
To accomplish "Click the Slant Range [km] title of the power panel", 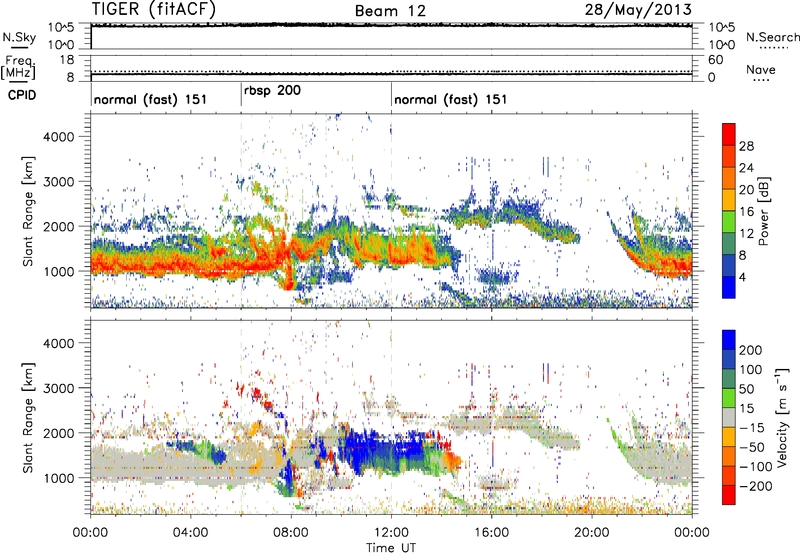I will pos(29,211).
